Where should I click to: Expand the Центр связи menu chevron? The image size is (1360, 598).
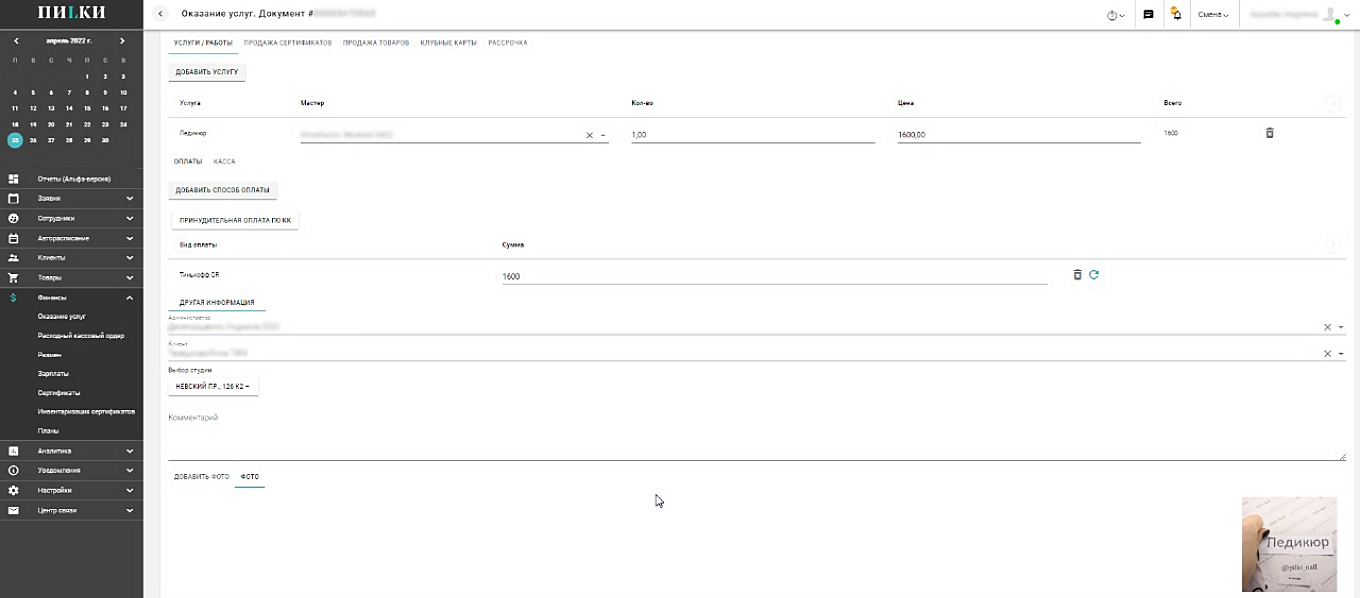130,510
